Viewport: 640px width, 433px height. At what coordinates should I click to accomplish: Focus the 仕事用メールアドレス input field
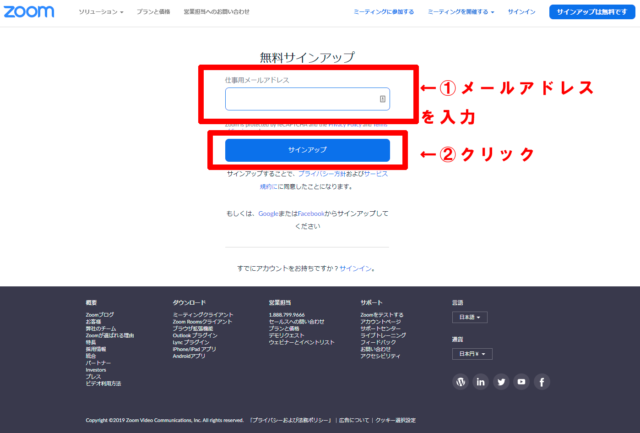click(307, 99)
